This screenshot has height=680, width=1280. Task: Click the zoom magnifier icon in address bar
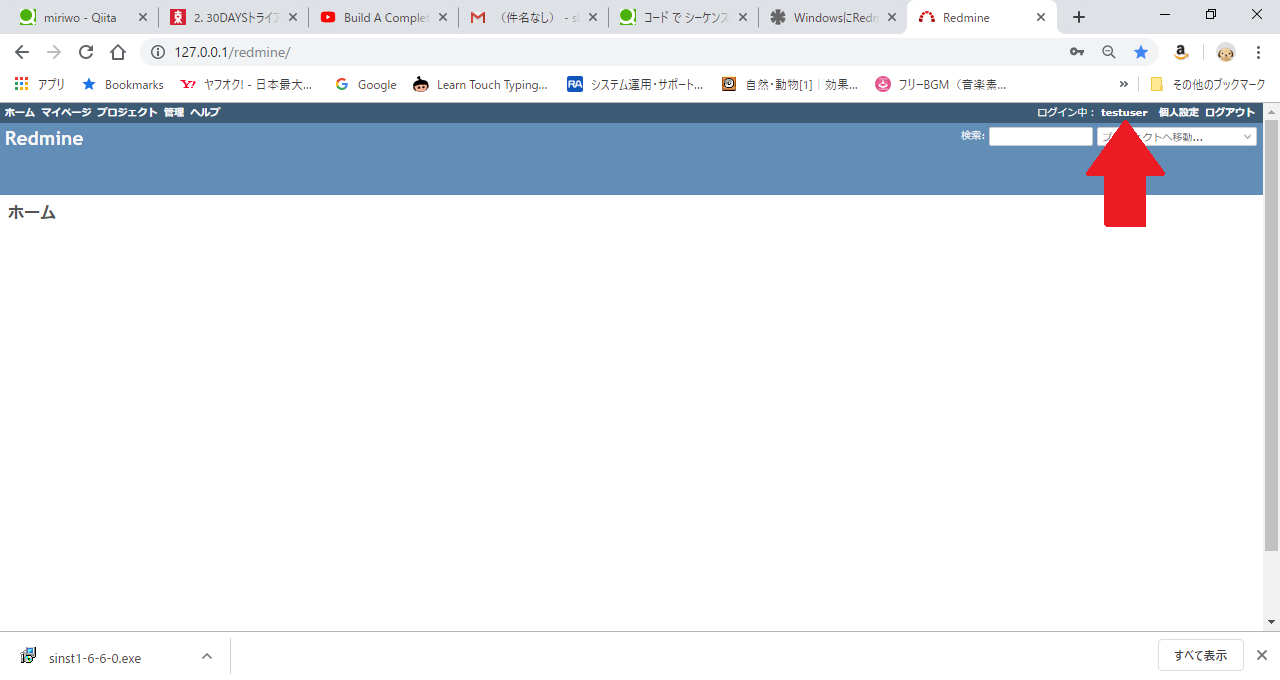1109,51
